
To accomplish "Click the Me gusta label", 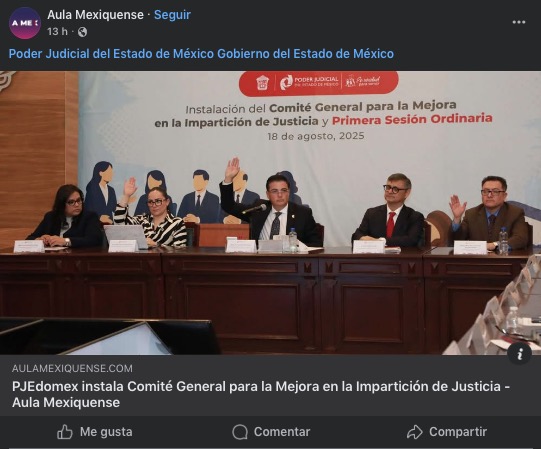I will [106, 432].
